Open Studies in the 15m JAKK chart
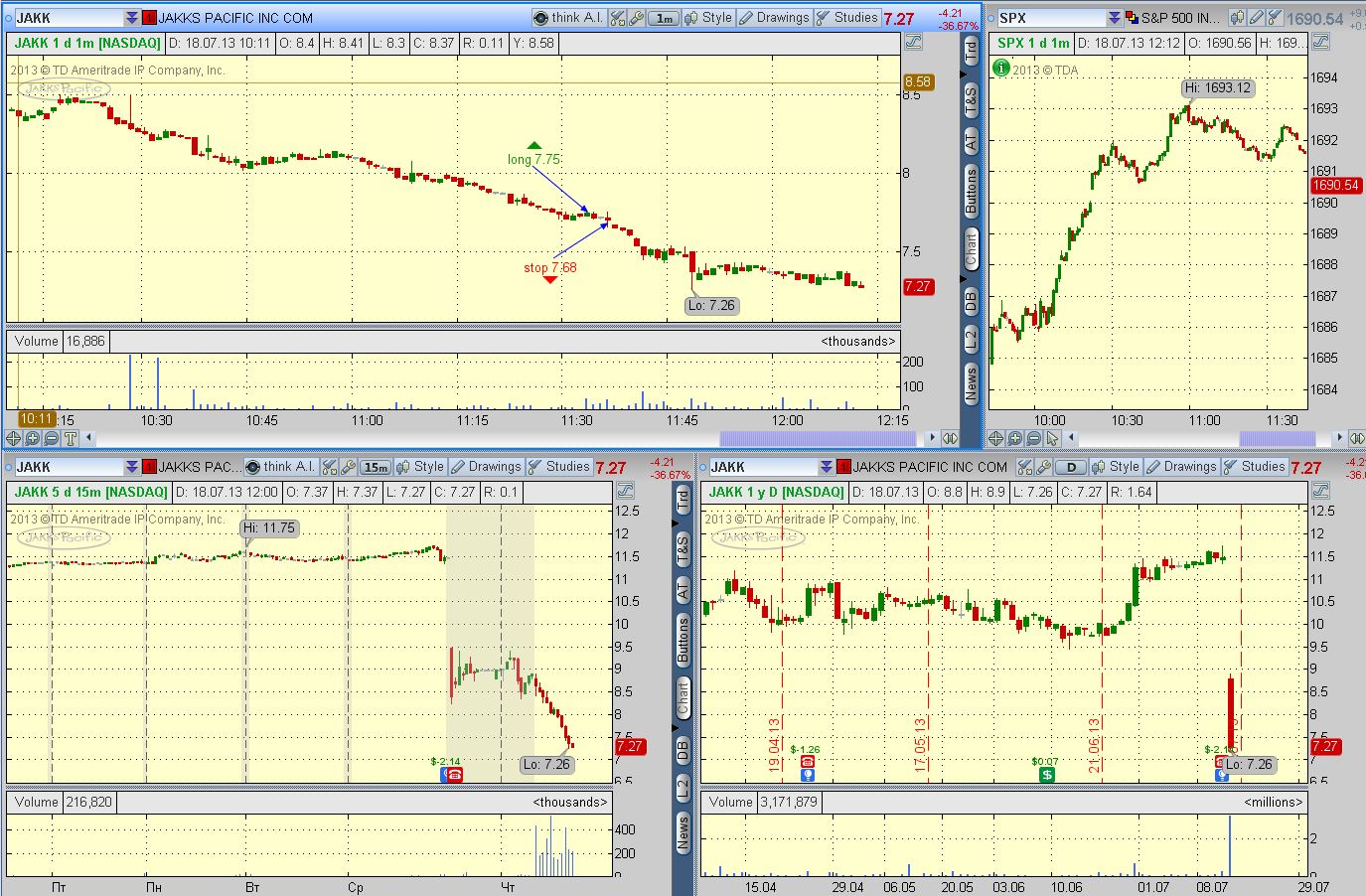 (558, 467)
